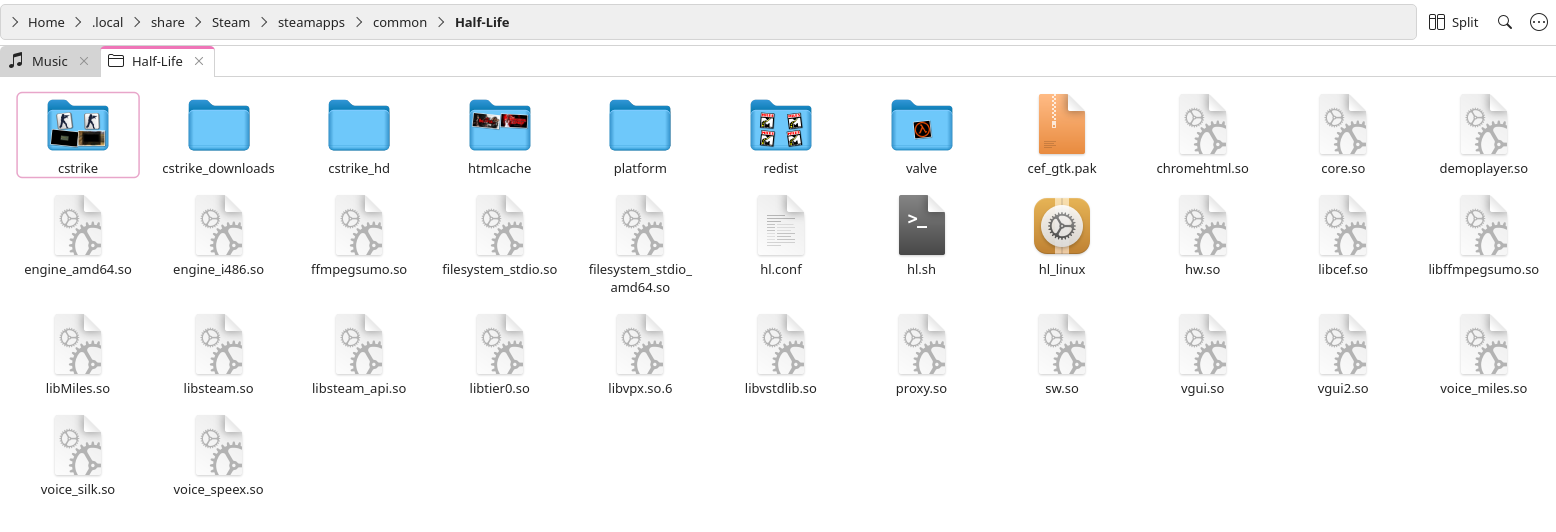Navigate to .local in breadcrumb
The height and width of the screenshot is (532, 1556).
coord(107,22)
